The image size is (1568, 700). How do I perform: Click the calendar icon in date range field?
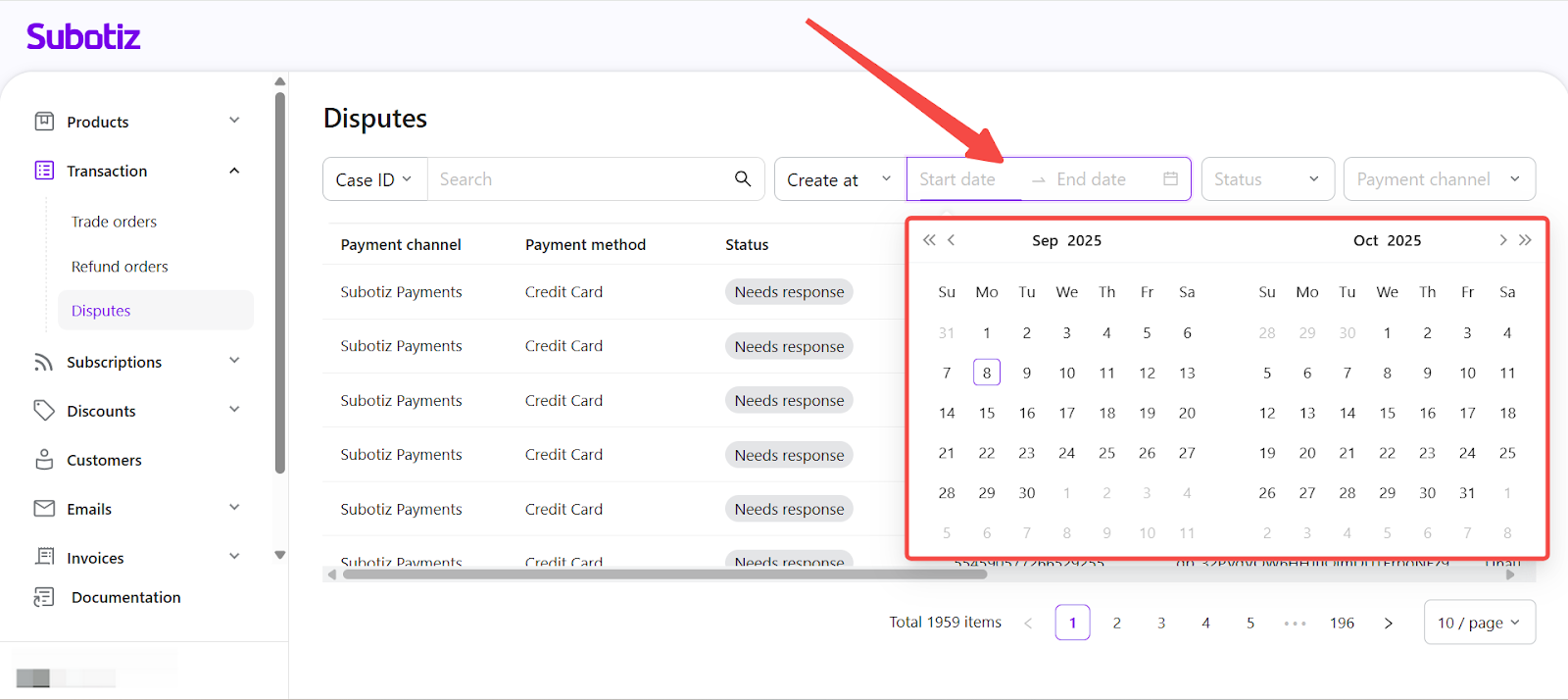[x=1170, y=178]
